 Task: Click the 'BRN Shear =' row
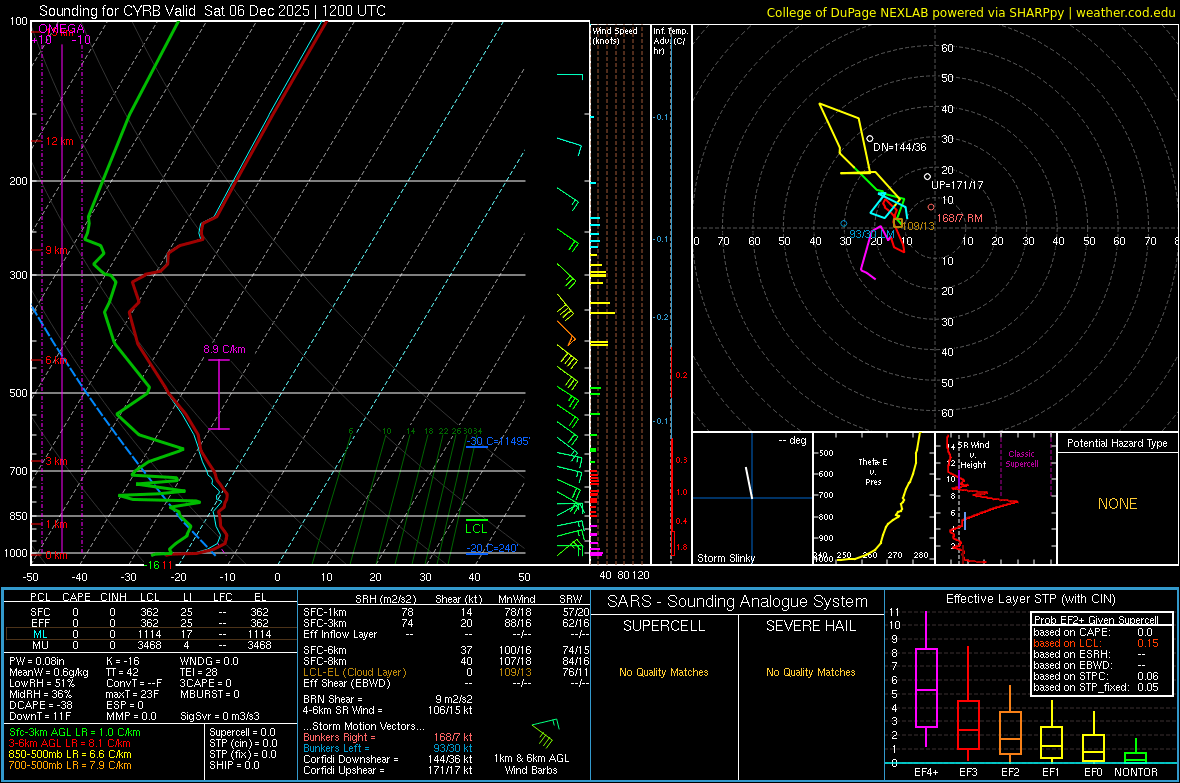pos(388,699)
